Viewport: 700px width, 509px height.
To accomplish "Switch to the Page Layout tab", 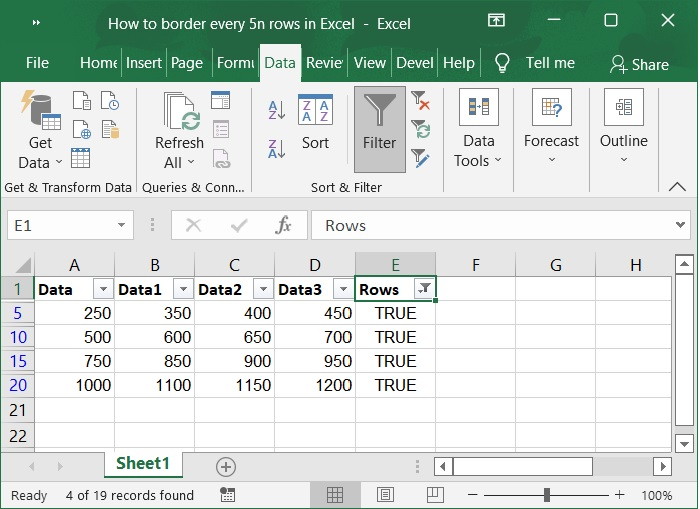I will pos(187,63).
